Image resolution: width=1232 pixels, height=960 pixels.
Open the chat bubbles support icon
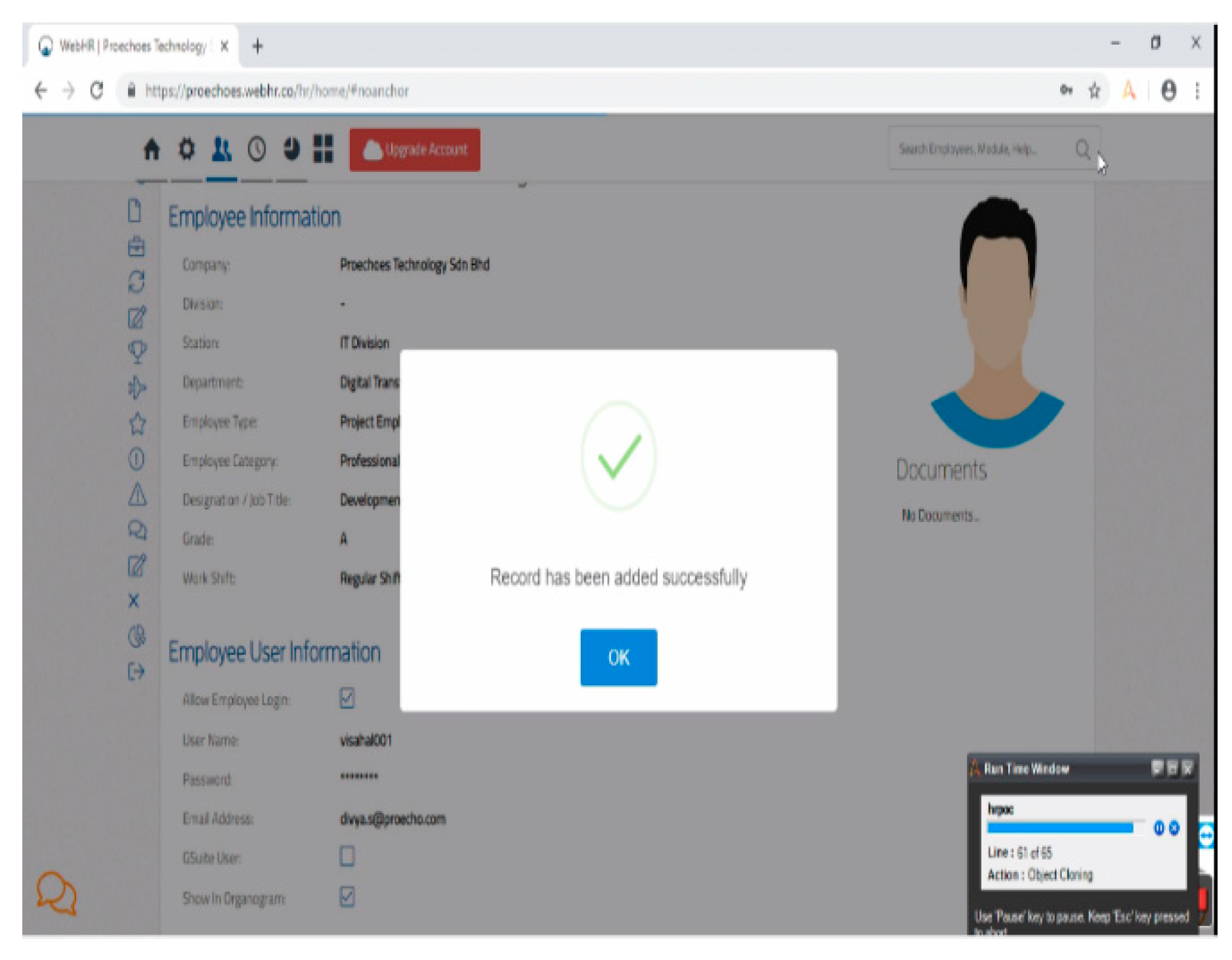[56, 892]
